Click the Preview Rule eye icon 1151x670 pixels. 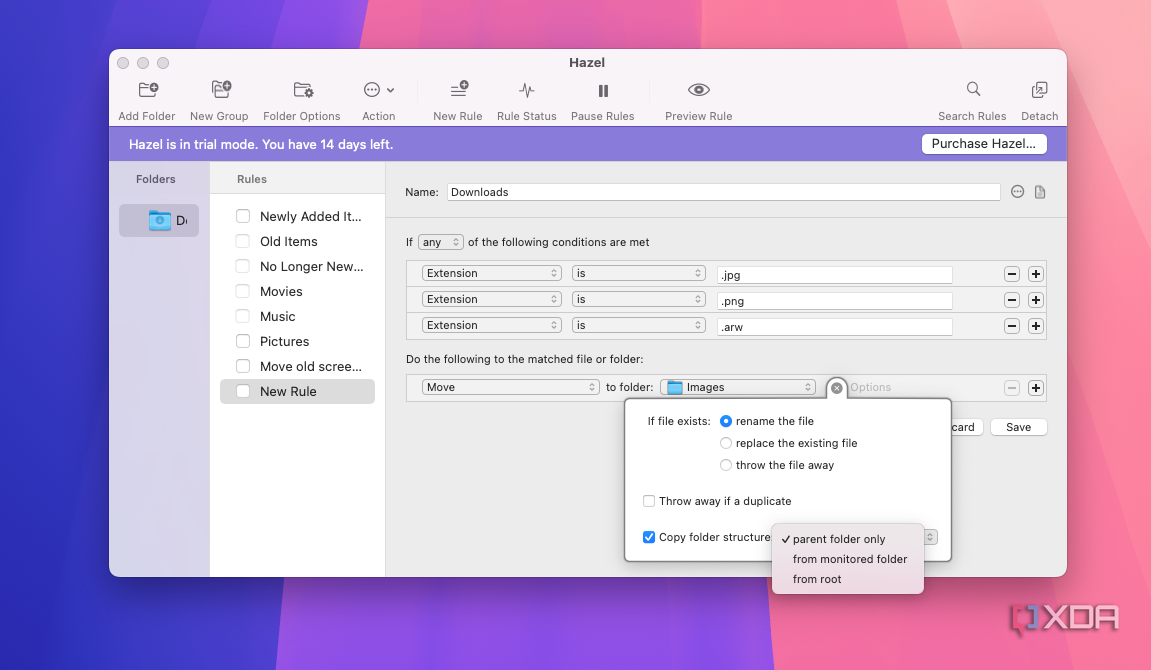(698, 90)
